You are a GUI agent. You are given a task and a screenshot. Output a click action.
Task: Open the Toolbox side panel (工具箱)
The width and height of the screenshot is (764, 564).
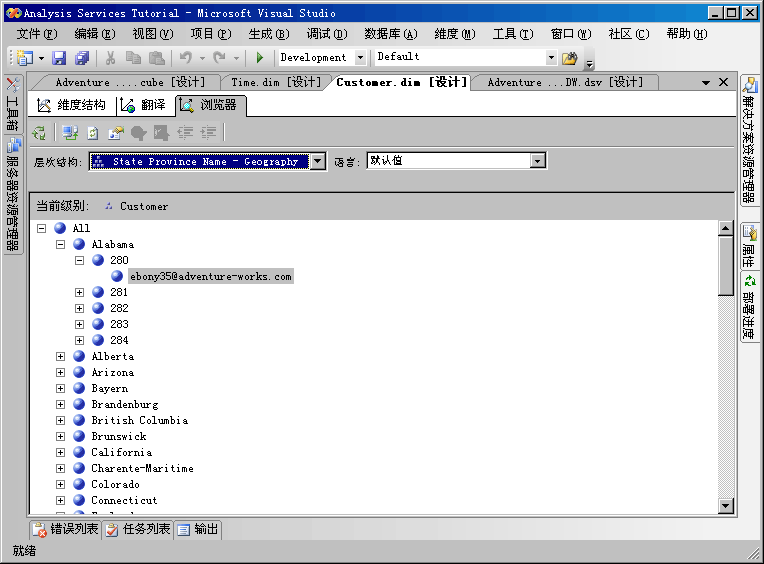13,104
